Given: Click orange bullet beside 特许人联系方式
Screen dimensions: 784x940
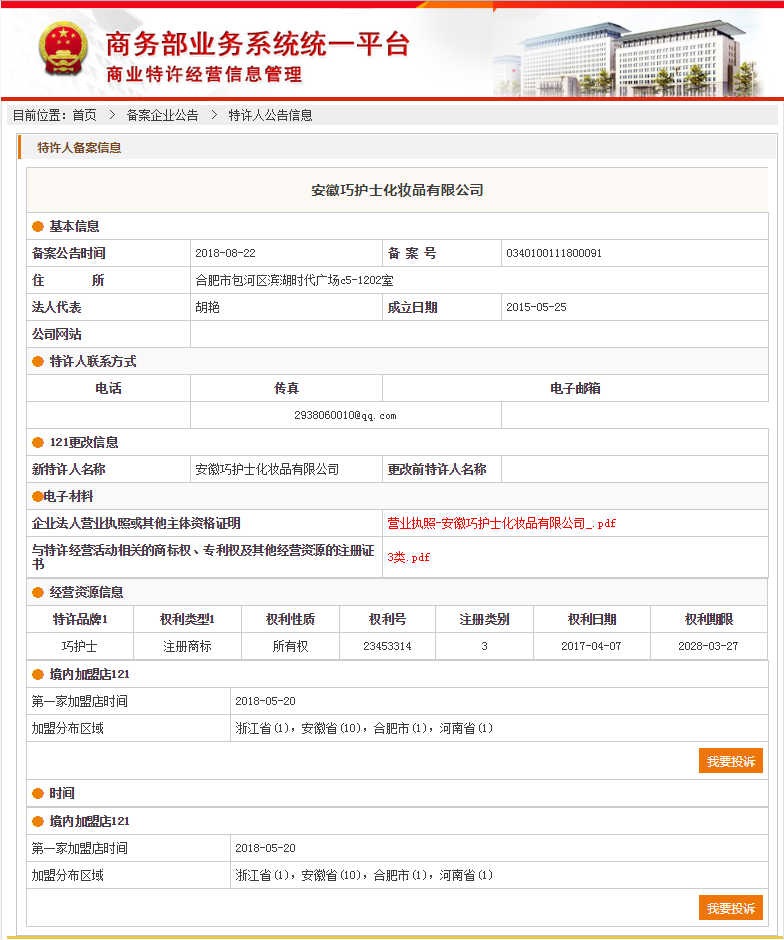Looking at the screenshot, I should [x=38, y=362].
